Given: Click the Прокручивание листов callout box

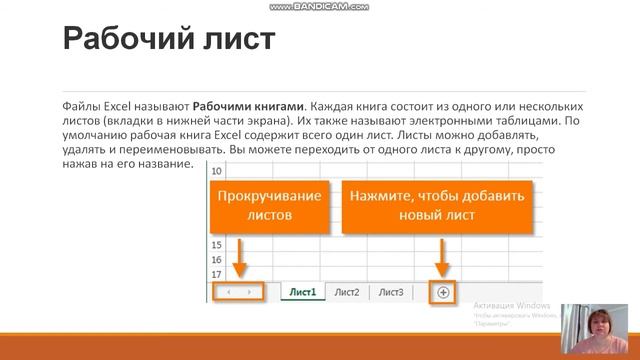Looking at the screenshot, I should [269, 207].
